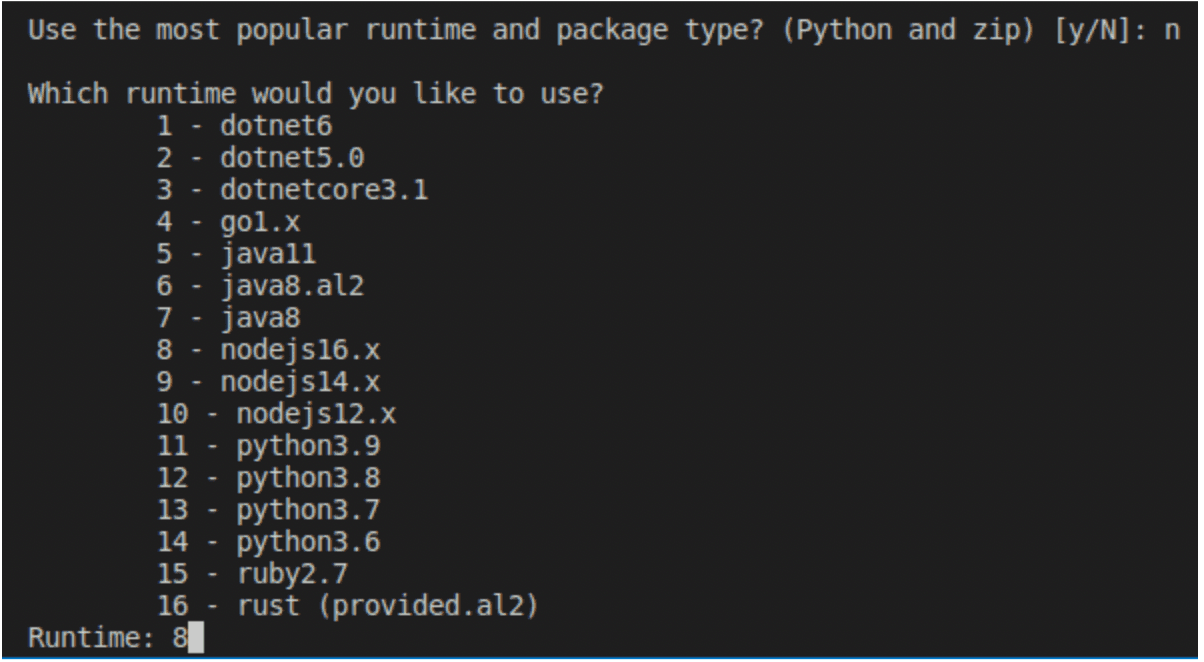Click the "11 - python3.9" runtime line
Image resolution: width=1204 pixels, height=662 pixels.
[268, 446]
